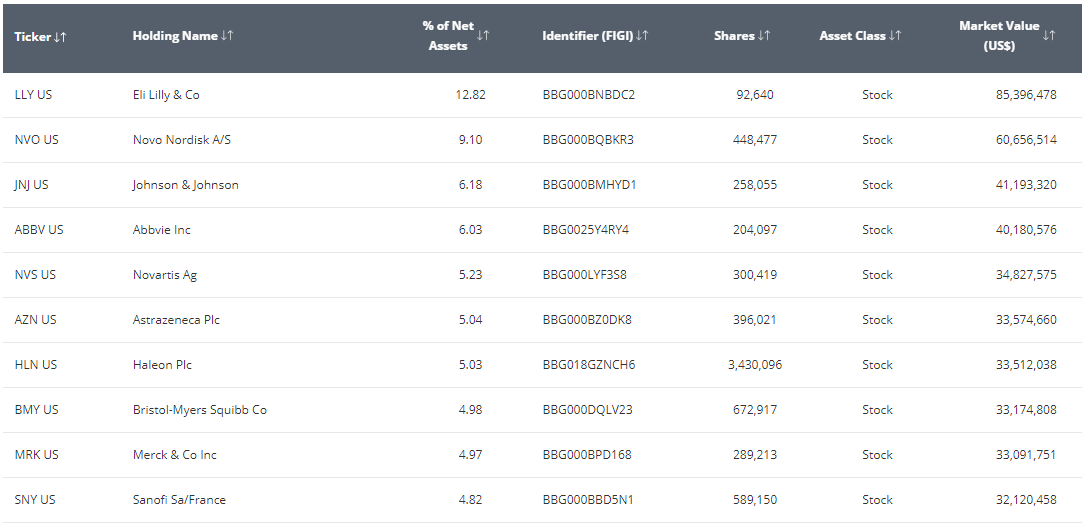Click FIGI identifier BBG000BQBKR3

[588, 139]
